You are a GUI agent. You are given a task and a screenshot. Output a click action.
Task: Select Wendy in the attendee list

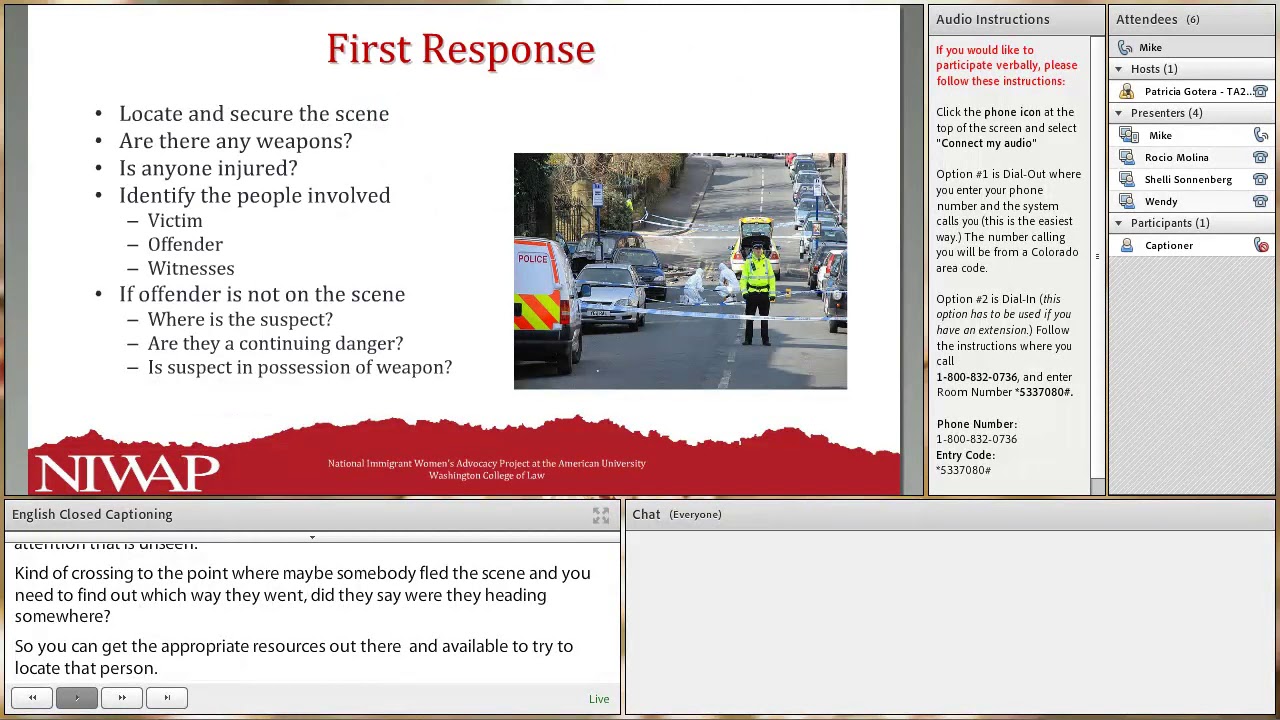[1192, 202]
